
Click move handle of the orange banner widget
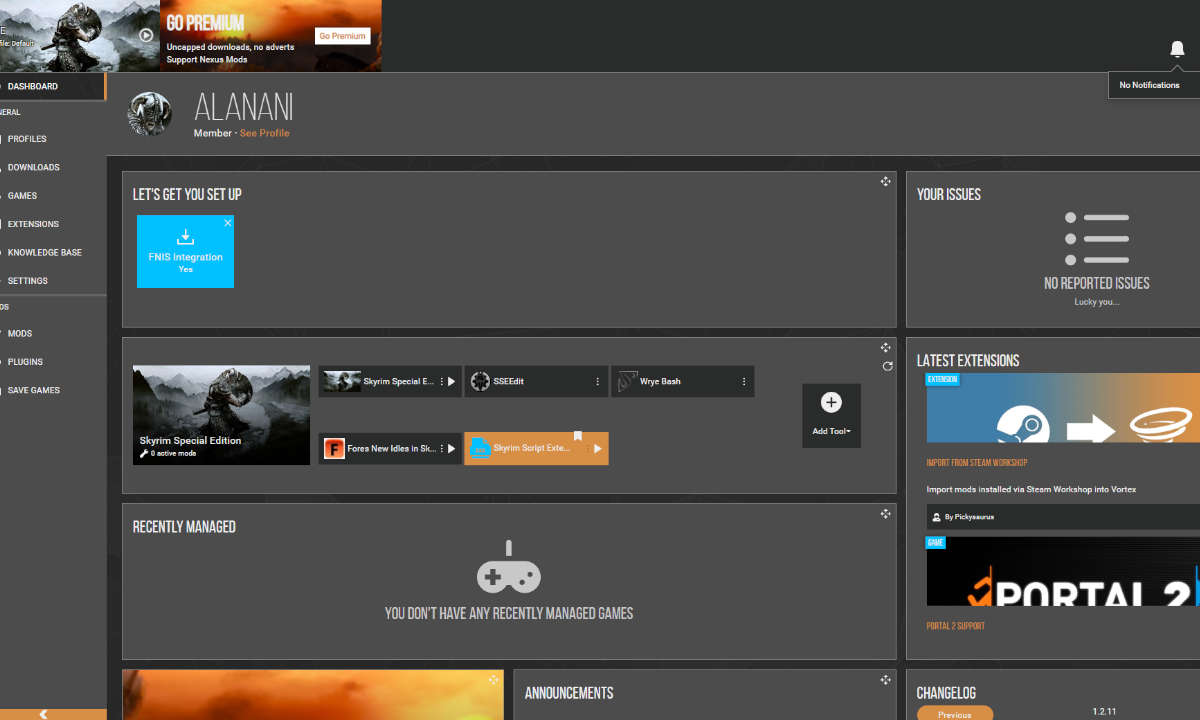click(x=493, y=679)
